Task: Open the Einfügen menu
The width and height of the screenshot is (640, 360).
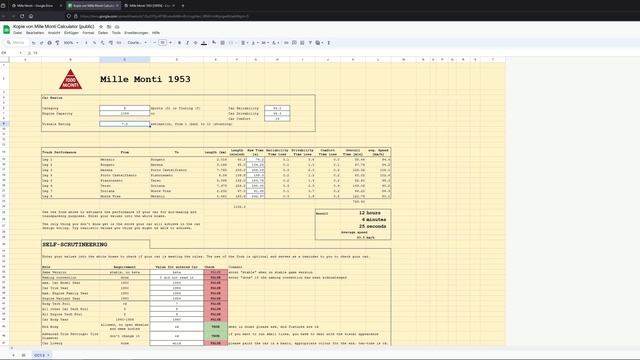Action: (x=71, y=33)
